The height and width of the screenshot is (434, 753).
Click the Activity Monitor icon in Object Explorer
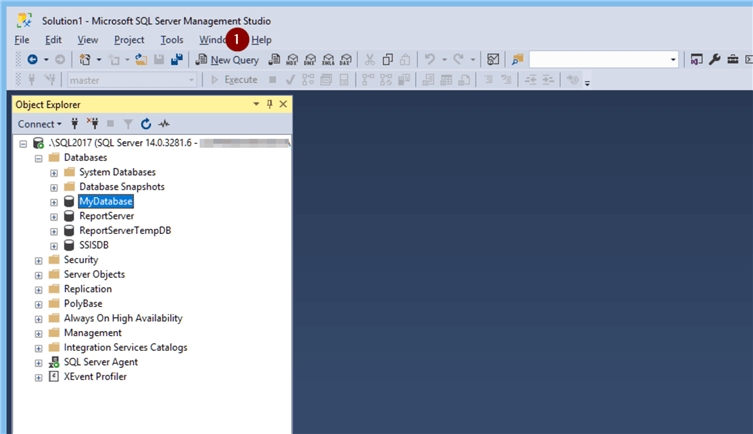point(164,124)
